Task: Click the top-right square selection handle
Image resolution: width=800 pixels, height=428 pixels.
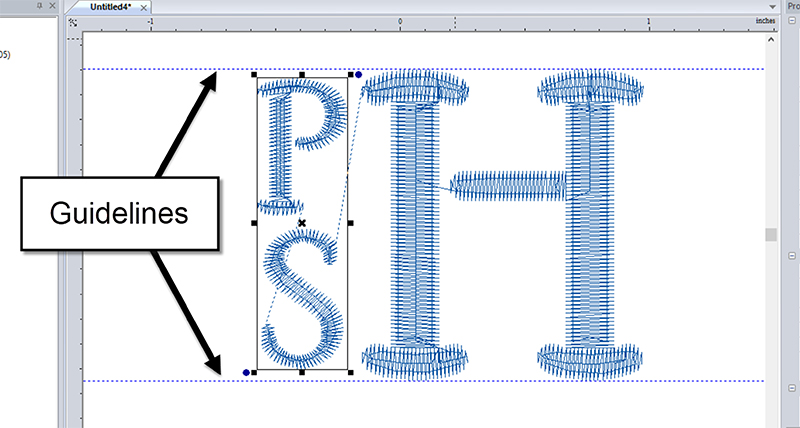Action: (351, 75)
